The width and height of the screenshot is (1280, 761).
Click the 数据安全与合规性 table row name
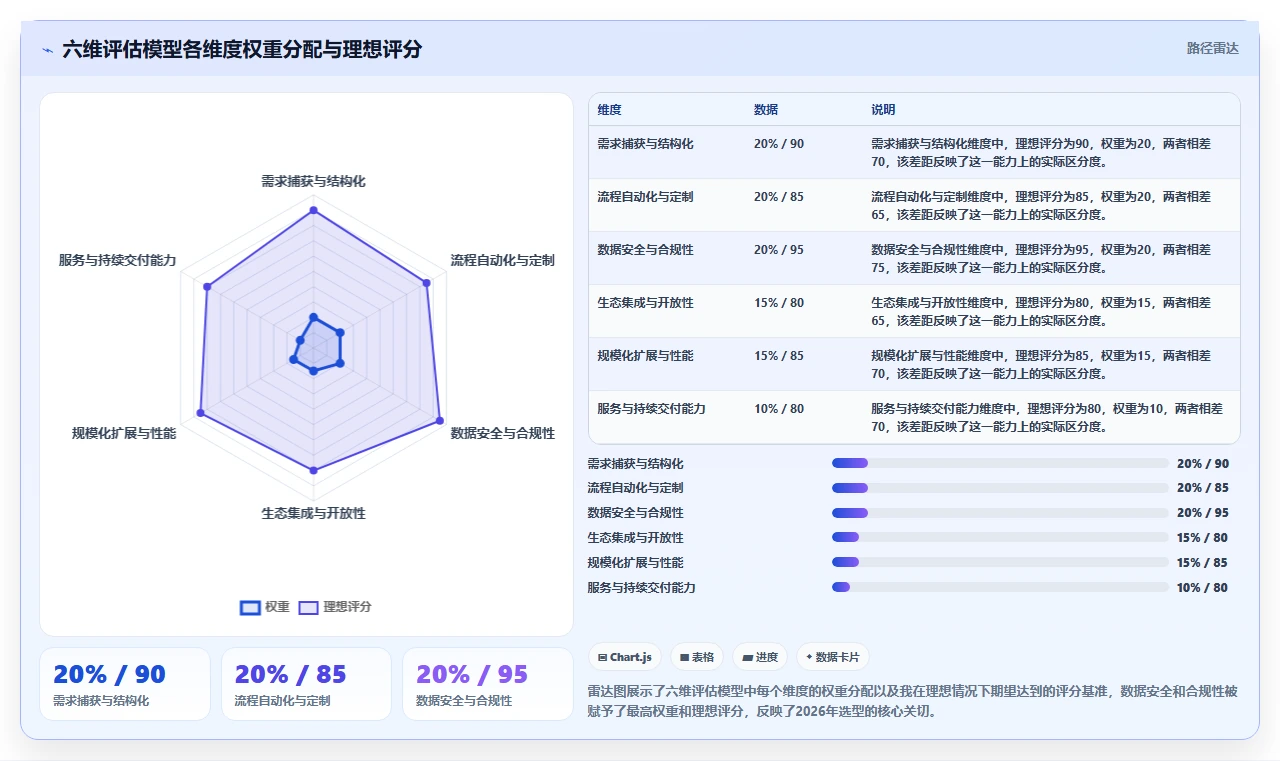[645, 250]
